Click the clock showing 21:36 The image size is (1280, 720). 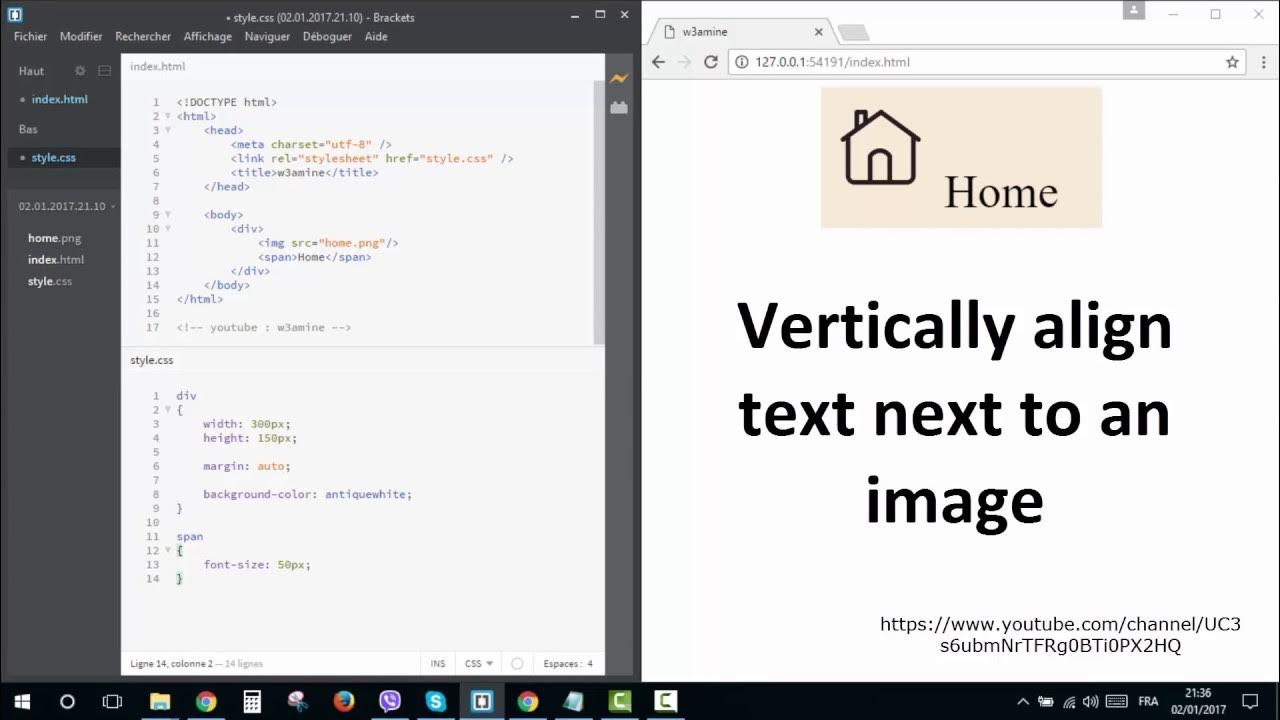point(1198,693)
